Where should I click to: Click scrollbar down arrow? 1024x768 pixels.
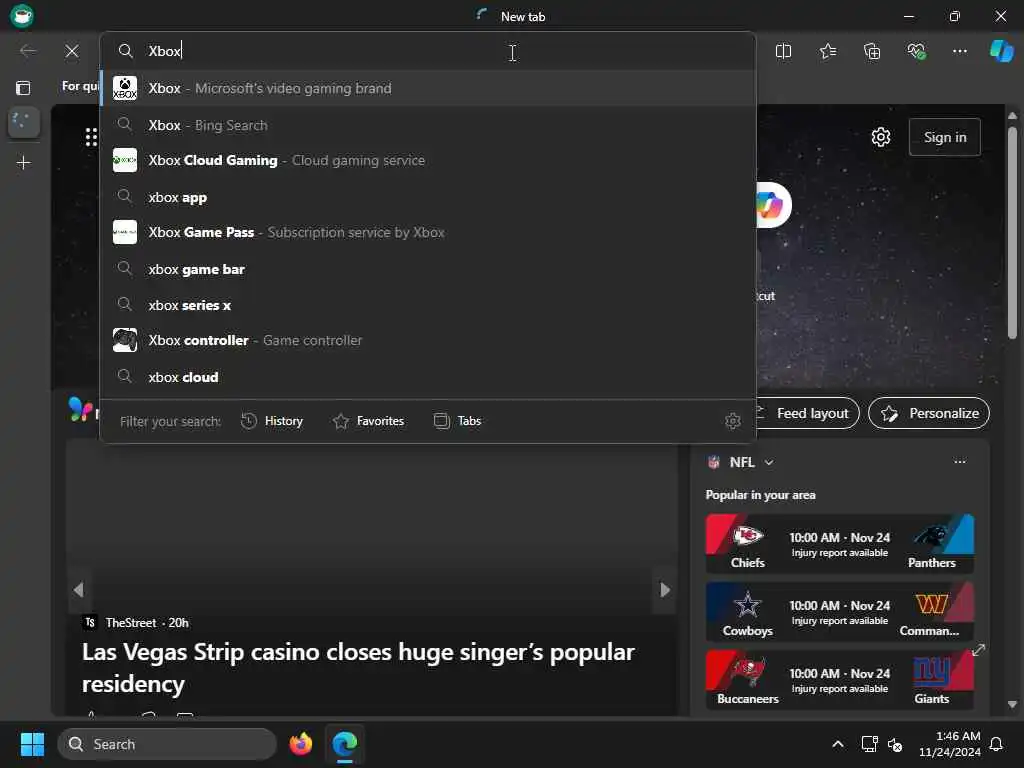[x=1012, y=705]
